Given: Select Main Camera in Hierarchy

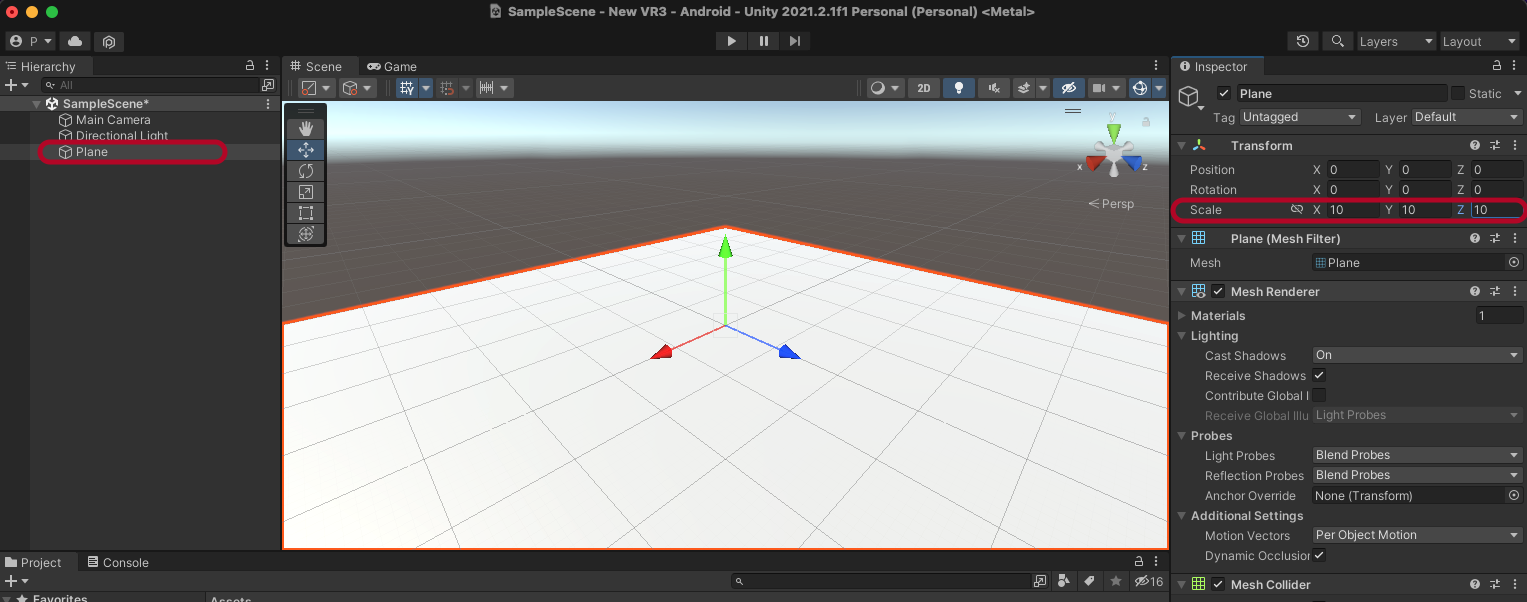Looking at the screenshot, I should pos(113,120).
